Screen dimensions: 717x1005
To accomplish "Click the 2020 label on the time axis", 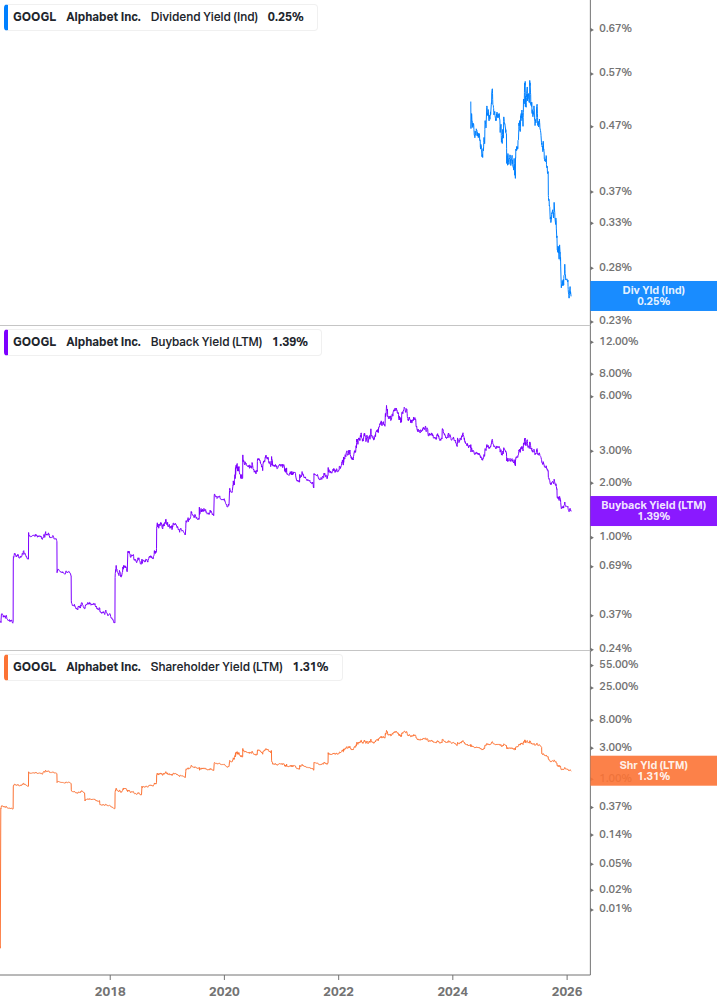I will [224, 990].
